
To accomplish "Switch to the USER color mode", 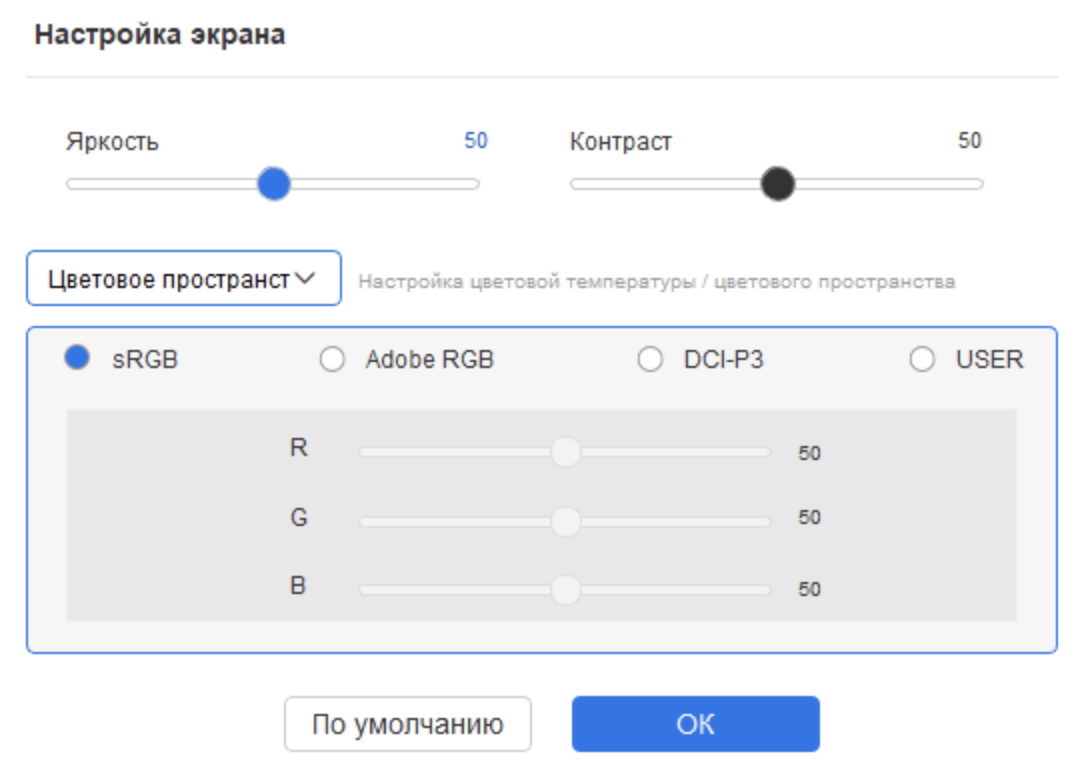I will pos(922,359).
